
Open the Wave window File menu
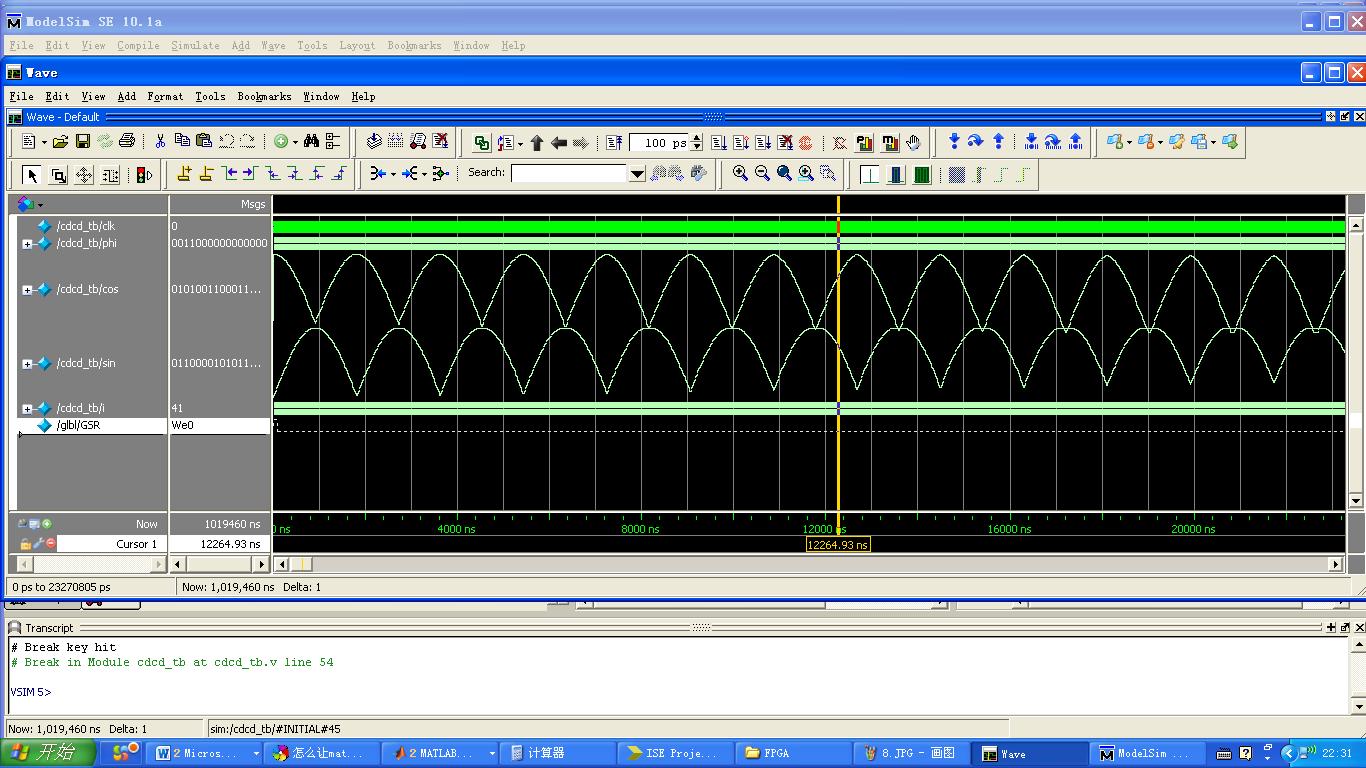point(21,96)
